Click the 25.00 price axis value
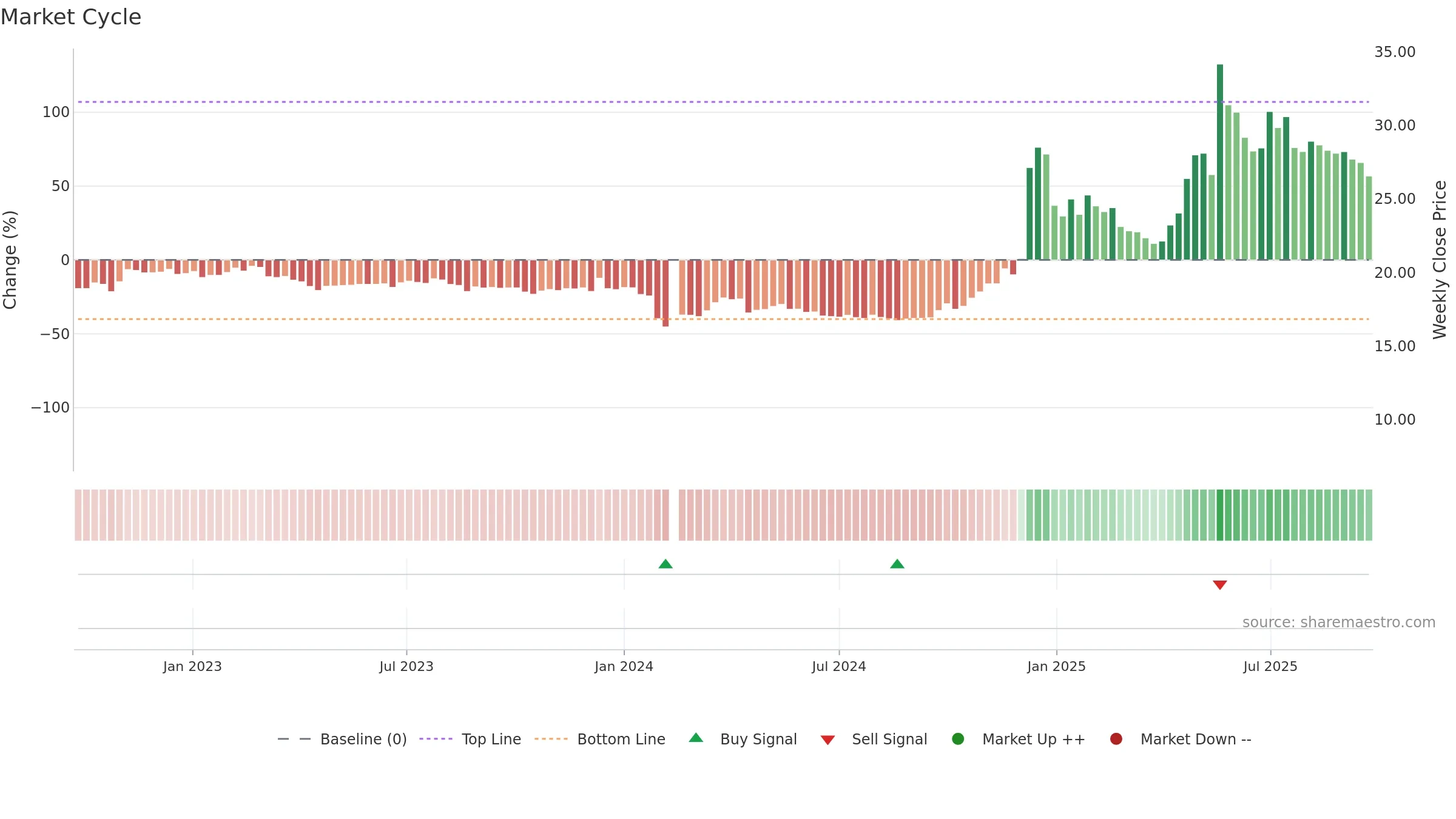1456x819 pixels. point(1395,199)
